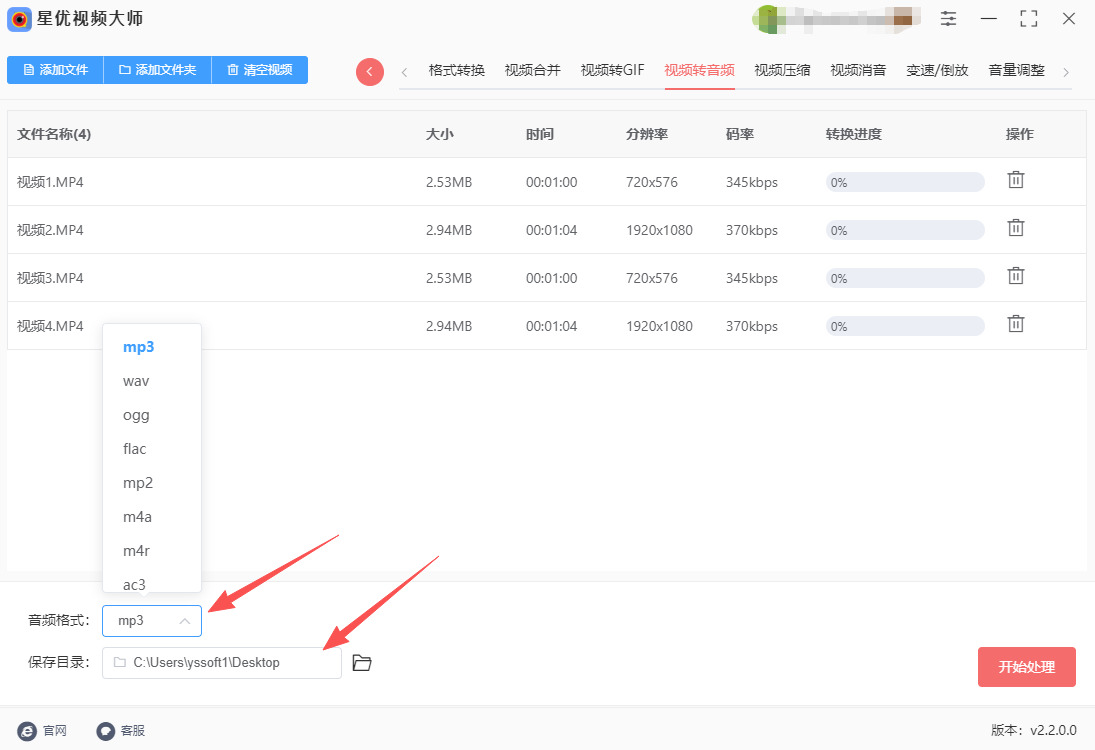Click the 00:01:04 duration of 视频4.MP4
The height and width of the screenshot is (750, 1095).
[552, 326]
